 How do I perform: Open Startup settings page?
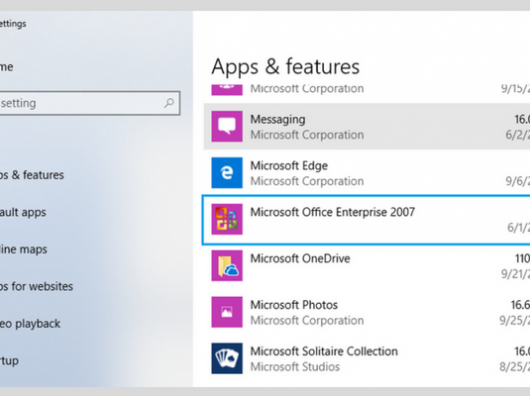pyautogui.click(x=9, y=361)
